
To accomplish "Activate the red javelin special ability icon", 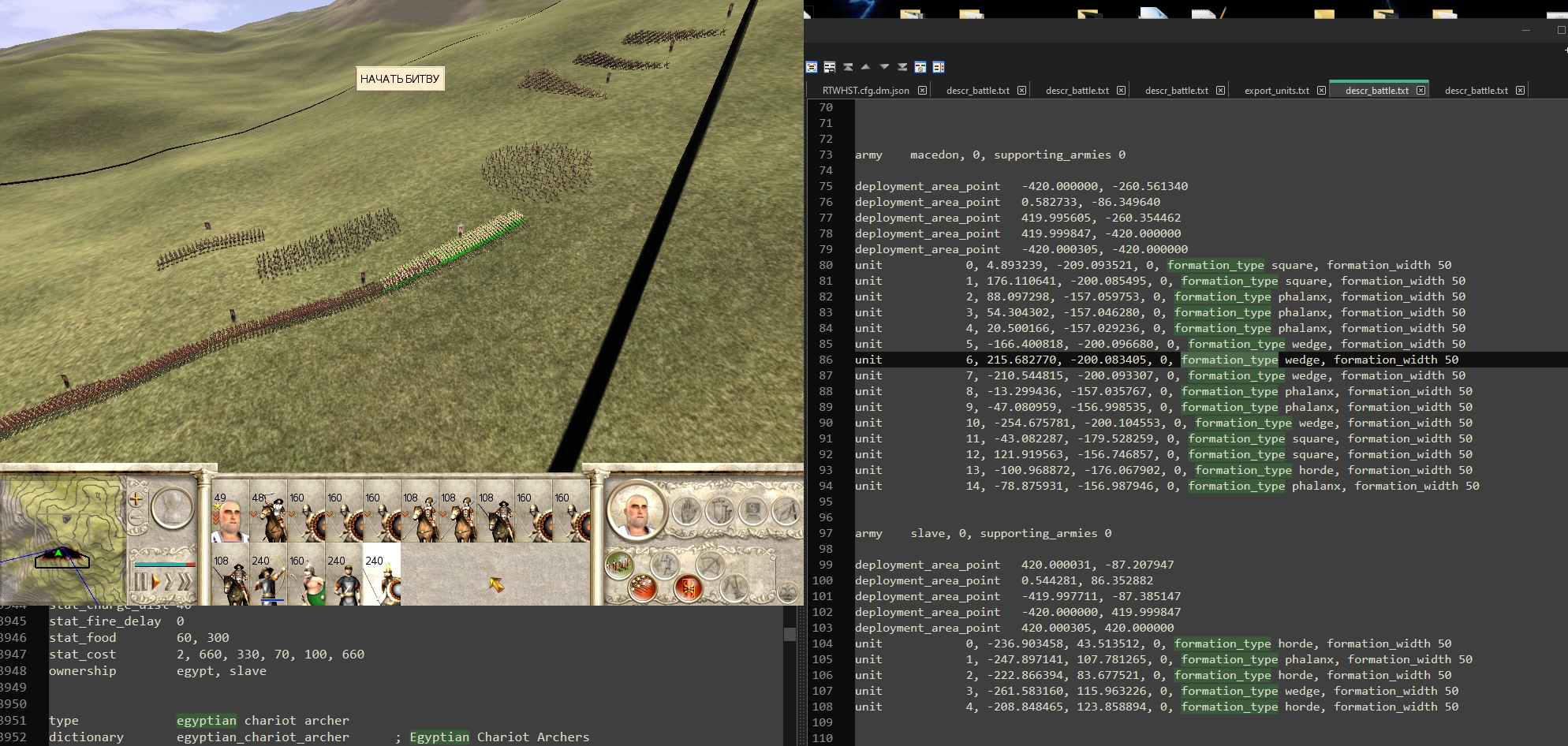I will (643, 589).
